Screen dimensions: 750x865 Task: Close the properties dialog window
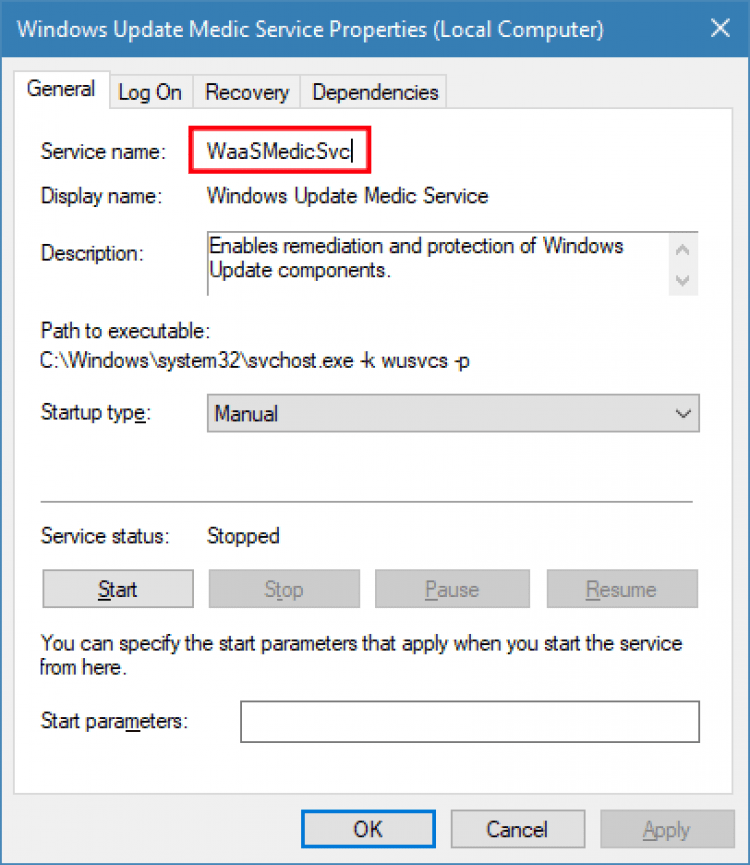tap(719, 29)
